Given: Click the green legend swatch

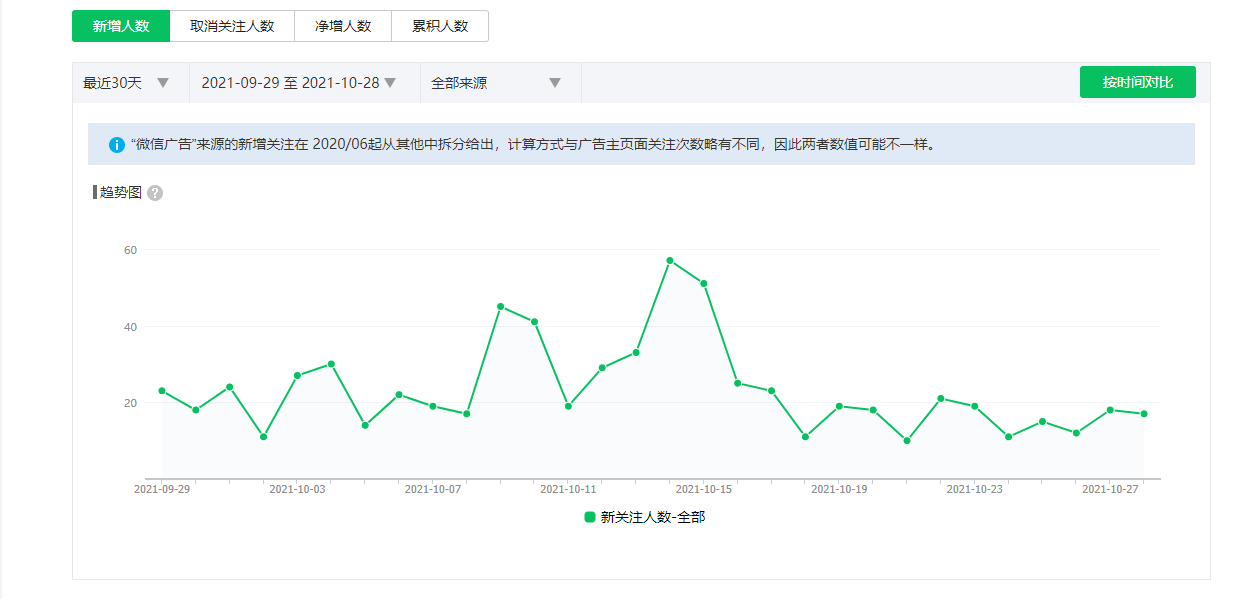Looking at the screenshot, I should click(x=590, y=517).
